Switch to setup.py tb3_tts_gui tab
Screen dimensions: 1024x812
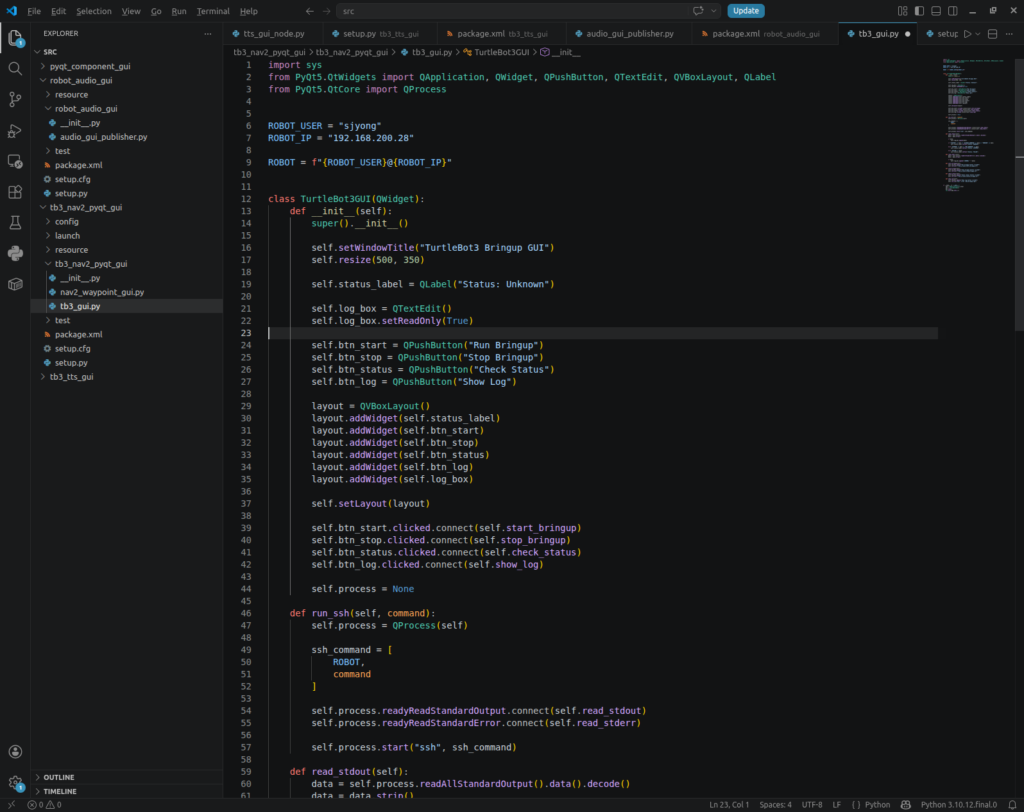click(x=380, y=34)
